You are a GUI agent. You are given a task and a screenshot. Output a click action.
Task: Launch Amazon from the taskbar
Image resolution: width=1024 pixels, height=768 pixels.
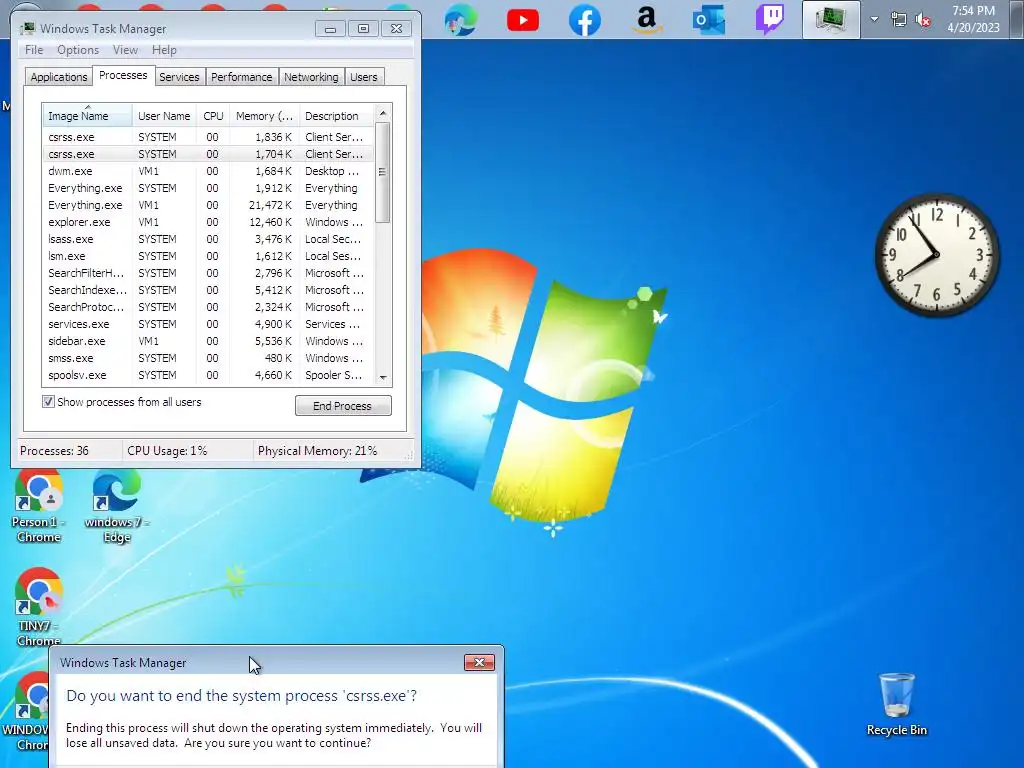tap(646, 20)
